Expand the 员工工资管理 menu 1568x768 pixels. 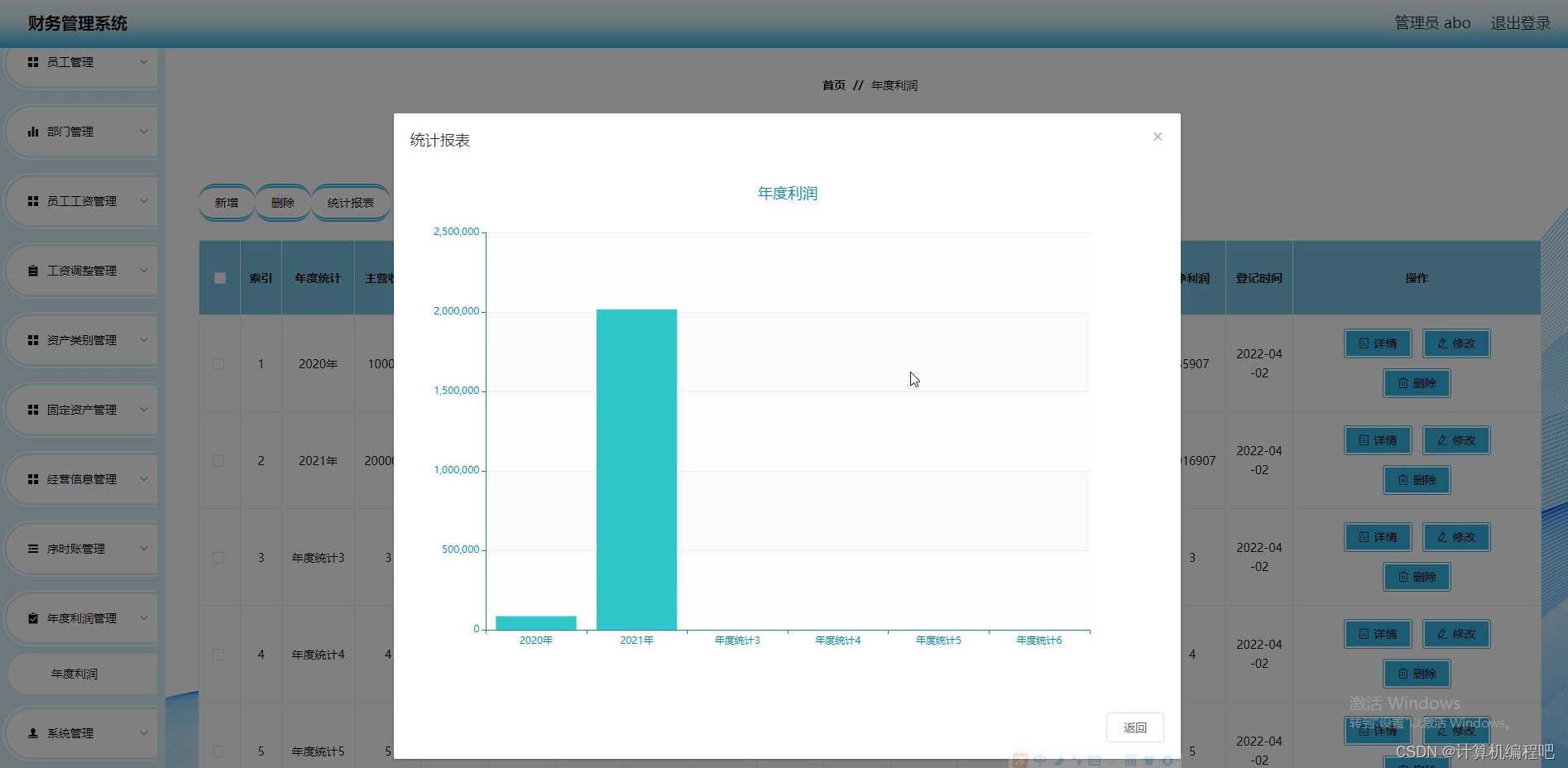tap(80, 200)
